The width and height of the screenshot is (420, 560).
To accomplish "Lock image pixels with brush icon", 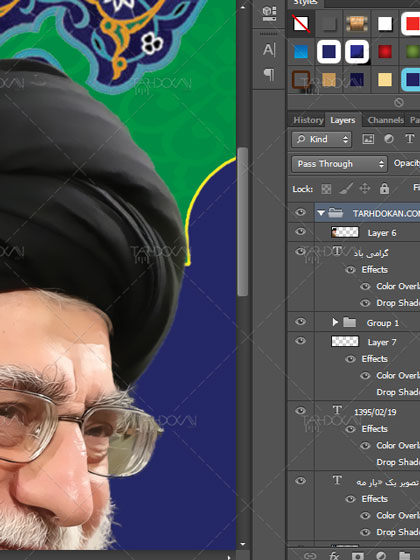I will (x=346, y=189).
